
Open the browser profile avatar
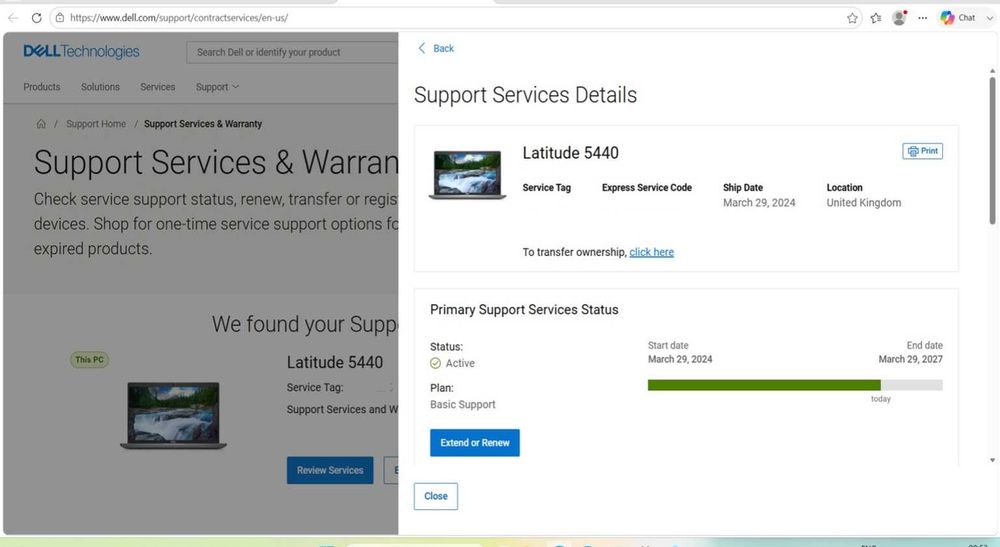899,18
